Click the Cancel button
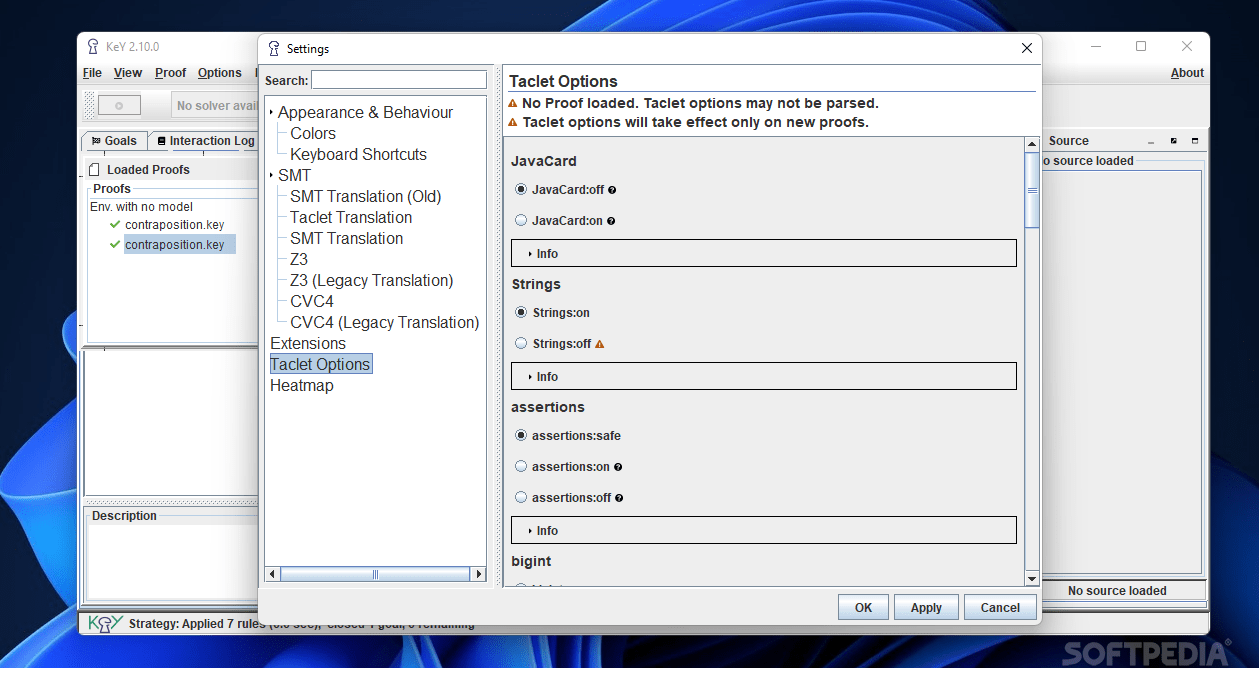Screen dimensions: 1259x681 click(1000, 607)
